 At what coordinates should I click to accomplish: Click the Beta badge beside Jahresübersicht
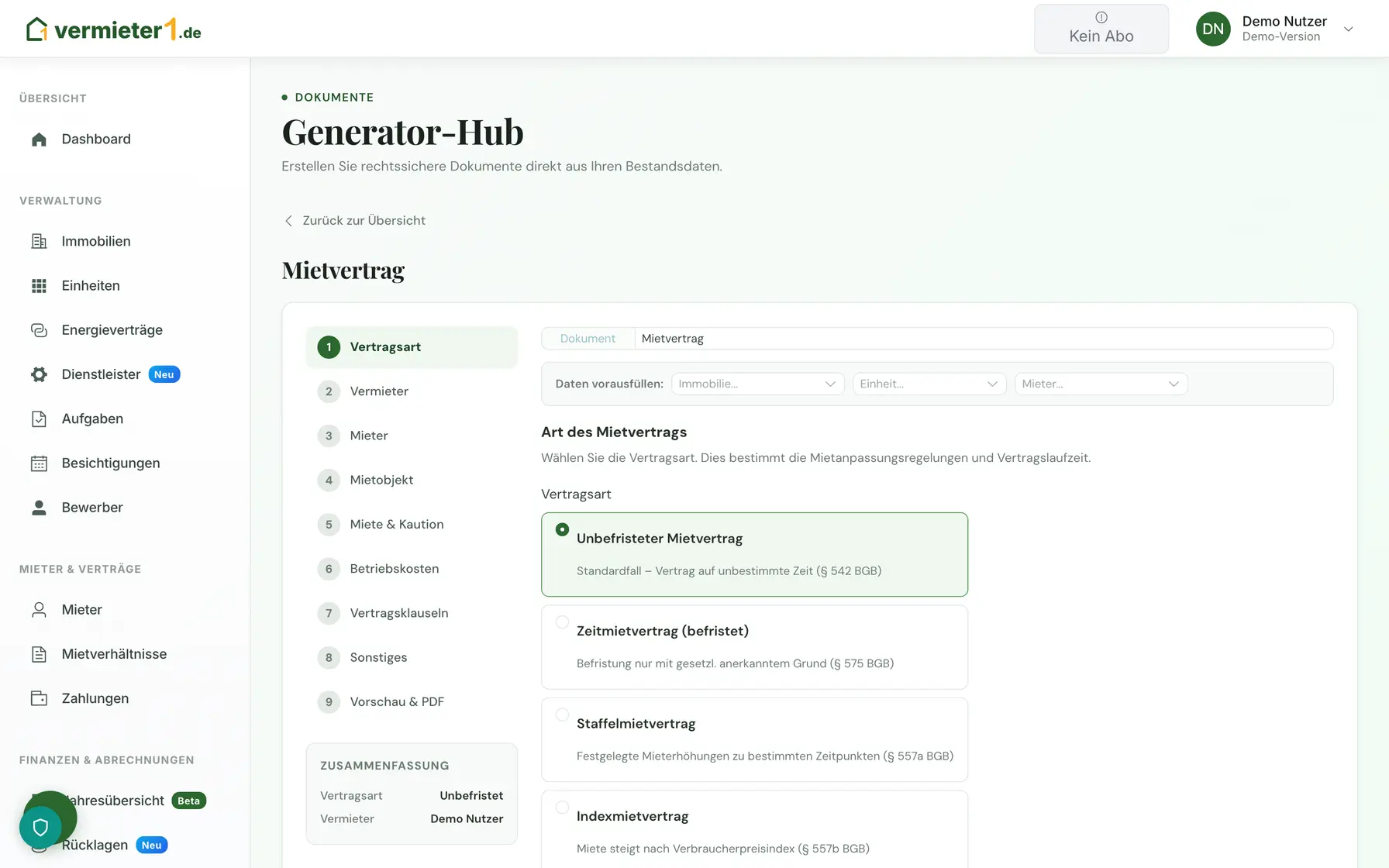click(188, 801)
